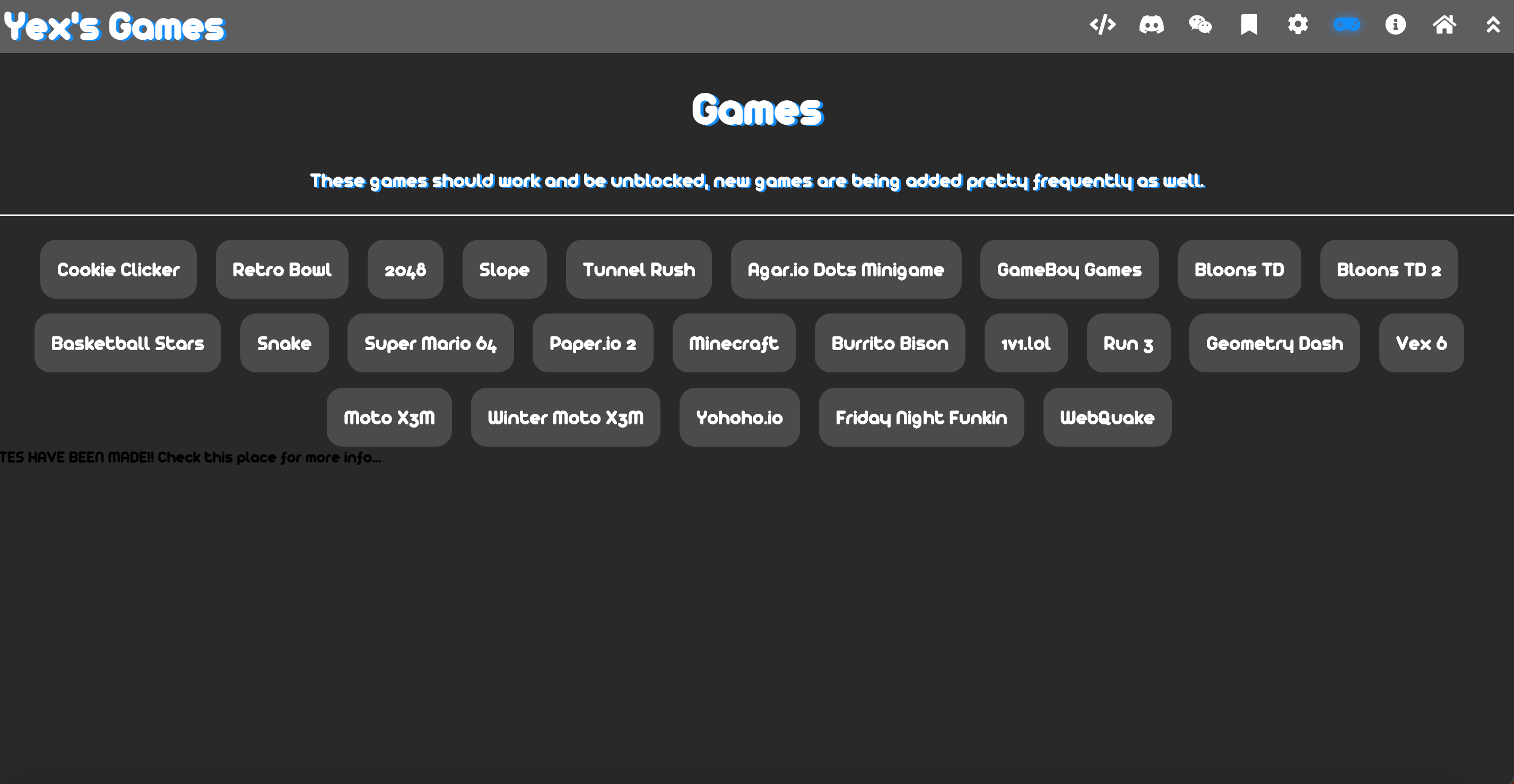Open GameBoy Games
This screenshot has width=1514, height=784.
pyautogui.click(x=1068, y=270)
